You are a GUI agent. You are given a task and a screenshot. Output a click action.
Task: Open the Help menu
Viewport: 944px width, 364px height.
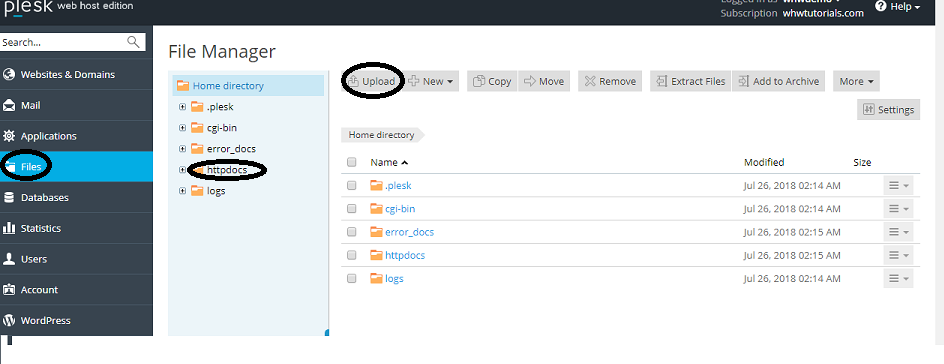pyautogui.click(x=898, y=7)
